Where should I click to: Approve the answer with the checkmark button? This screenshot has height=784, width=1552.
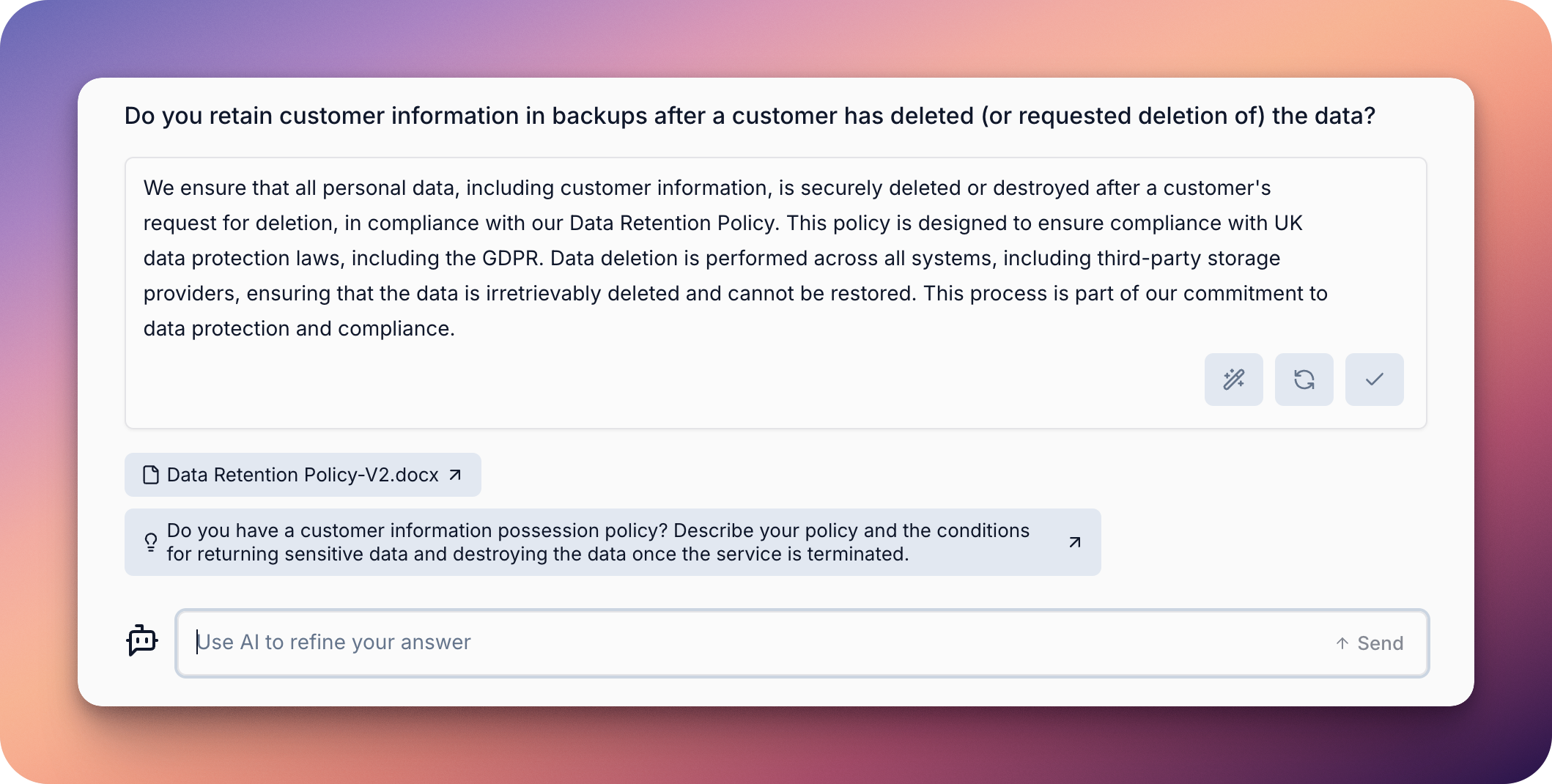tap(1374, 380)
